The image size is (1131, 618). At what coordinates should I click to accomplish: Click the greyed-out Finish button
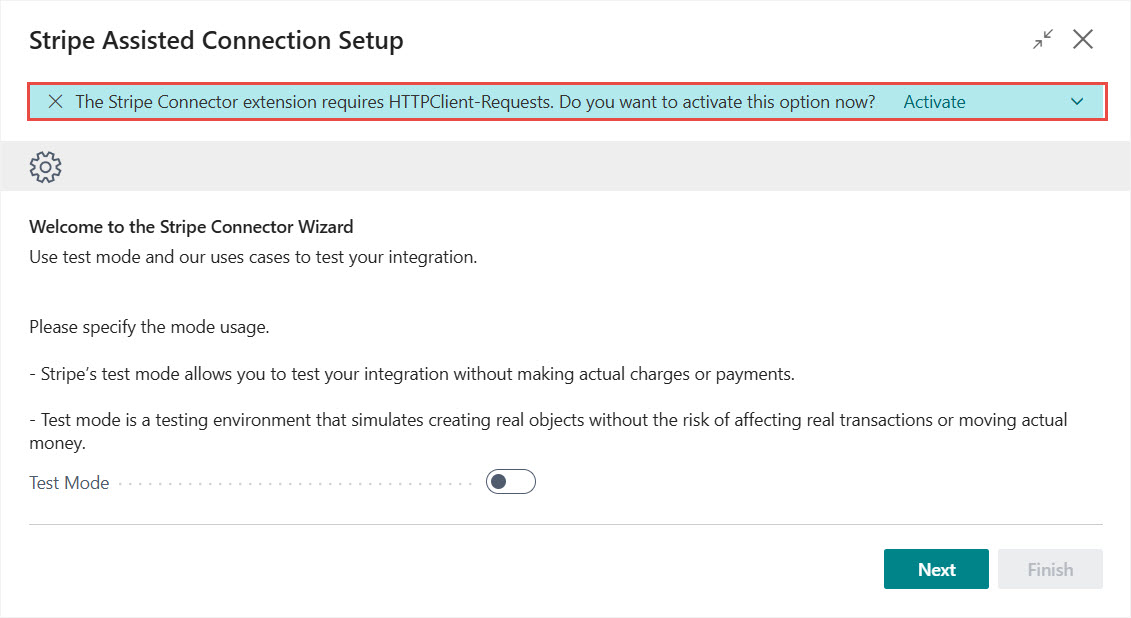(1050, 569)
